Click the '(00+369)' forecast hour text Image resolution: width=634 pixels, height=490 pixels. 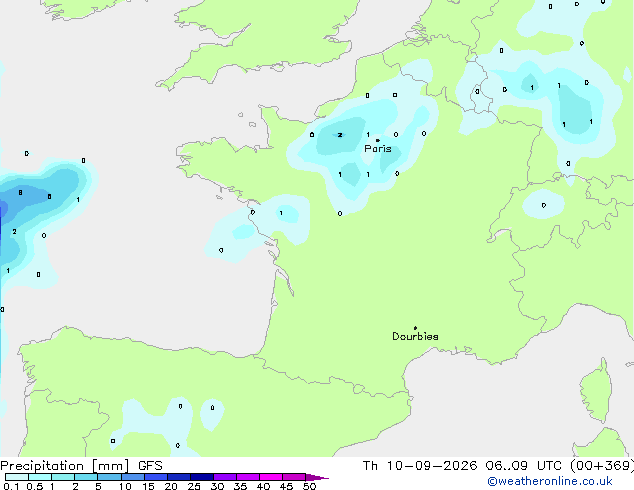(602, 466)
